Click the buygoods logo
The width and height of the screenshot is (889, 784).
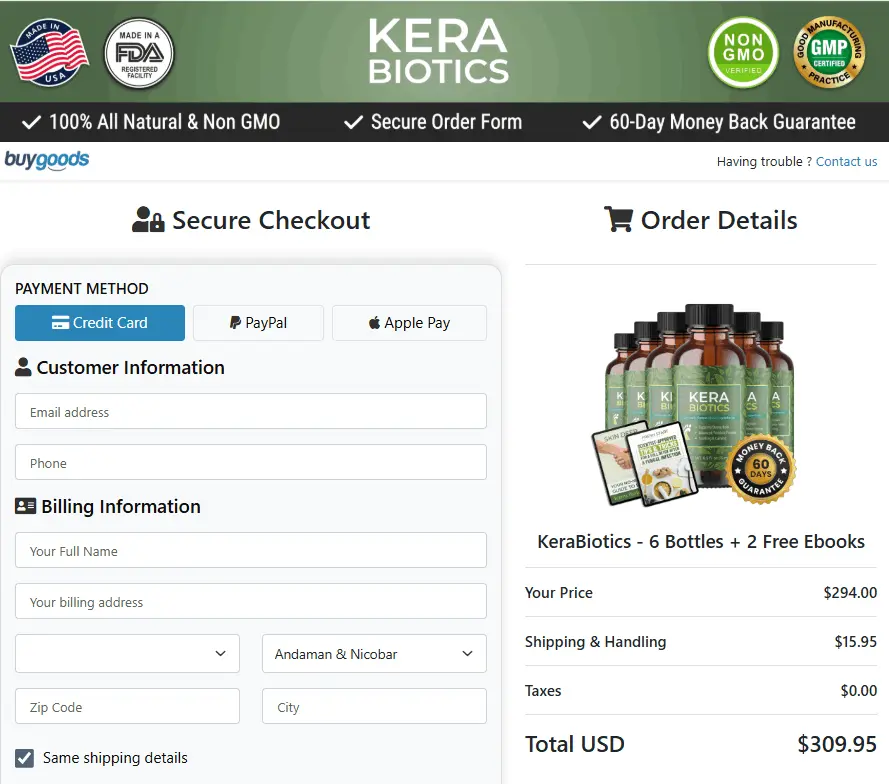pyautogui.click(x=46, y=160)
